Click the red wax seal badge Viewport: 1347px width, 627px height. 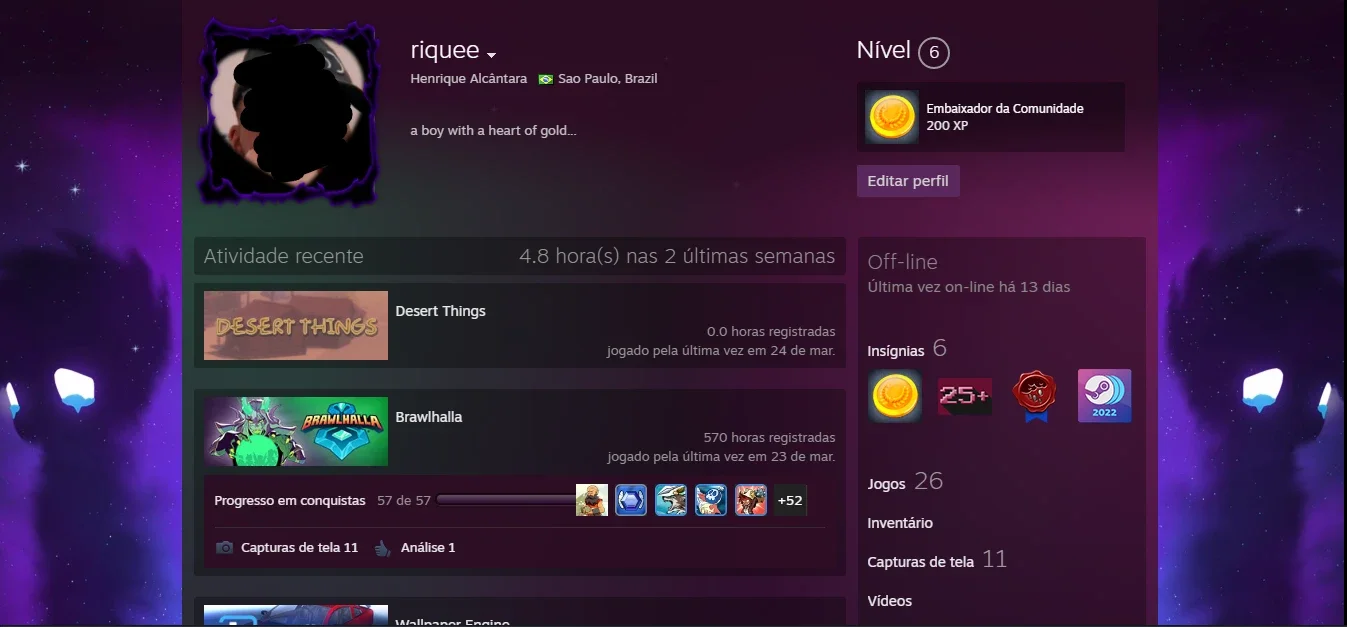pyautogui.click(x=1035, y=396)
